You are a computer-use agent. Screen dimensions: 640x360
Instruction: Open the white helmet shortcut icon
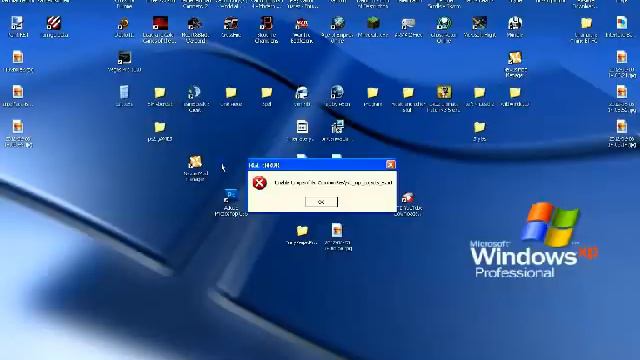point(302,92)
